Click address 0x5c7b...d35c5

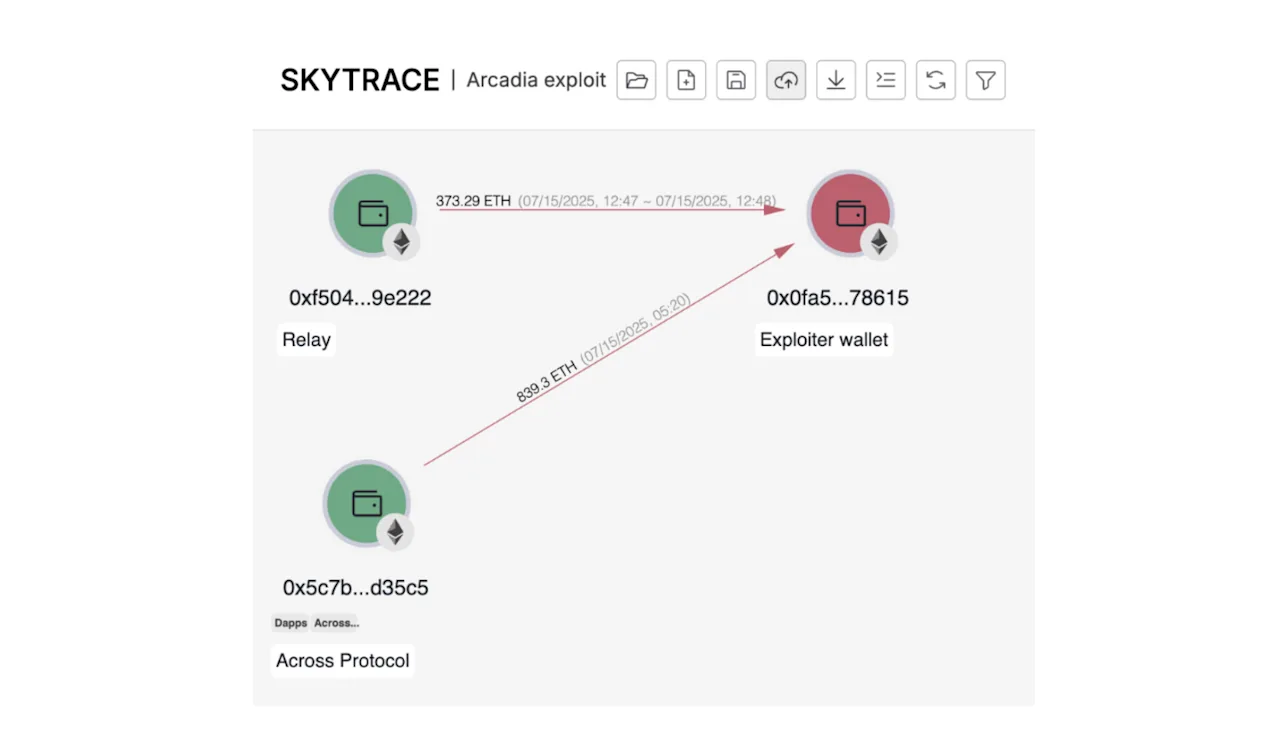[x=356, y=588]
